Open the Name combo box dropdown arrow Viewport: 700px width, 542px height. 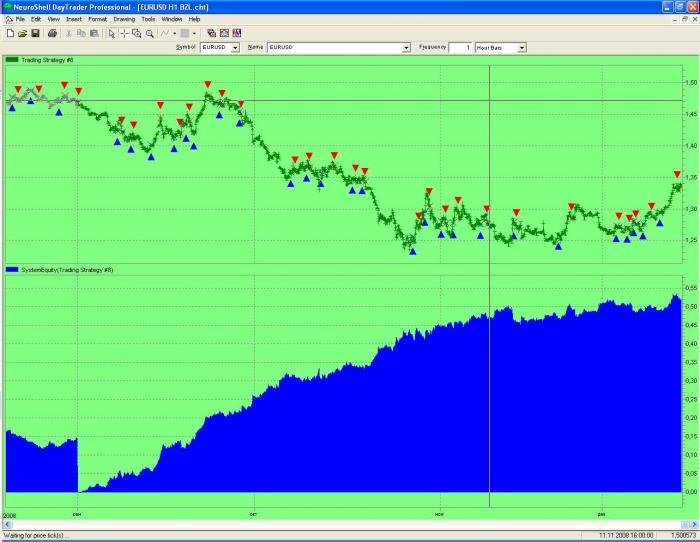tap(406, 47)
